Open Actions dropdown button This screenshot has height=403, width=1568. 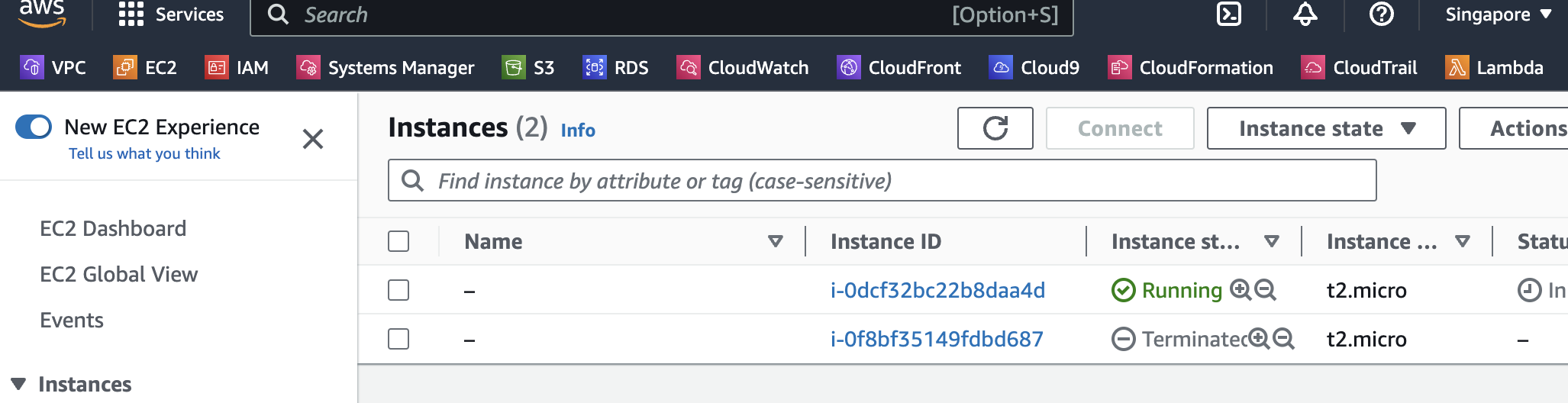click(1515, 128)
